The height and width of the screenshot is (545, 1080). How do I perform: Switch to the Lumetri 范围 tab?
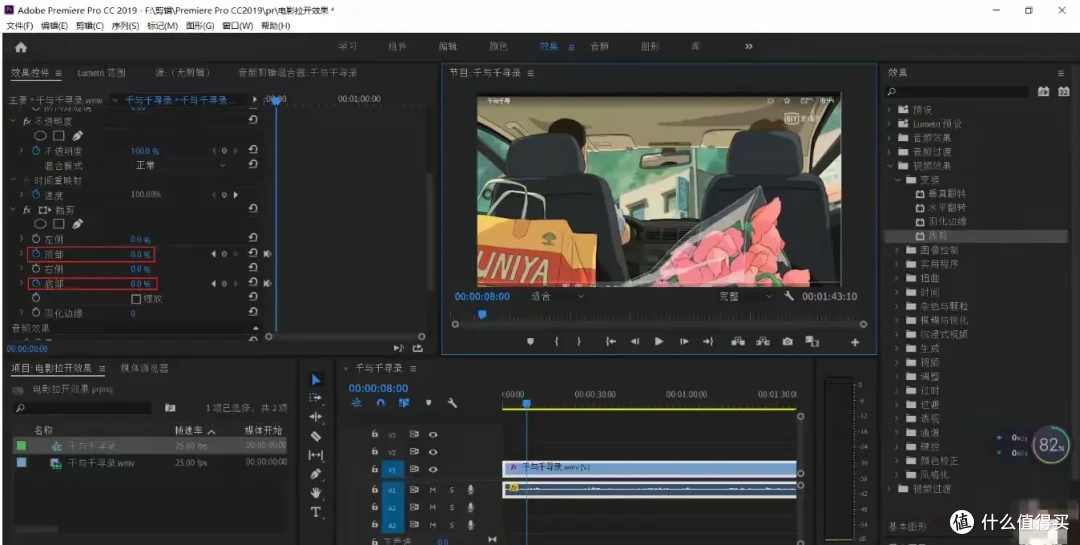101,72
